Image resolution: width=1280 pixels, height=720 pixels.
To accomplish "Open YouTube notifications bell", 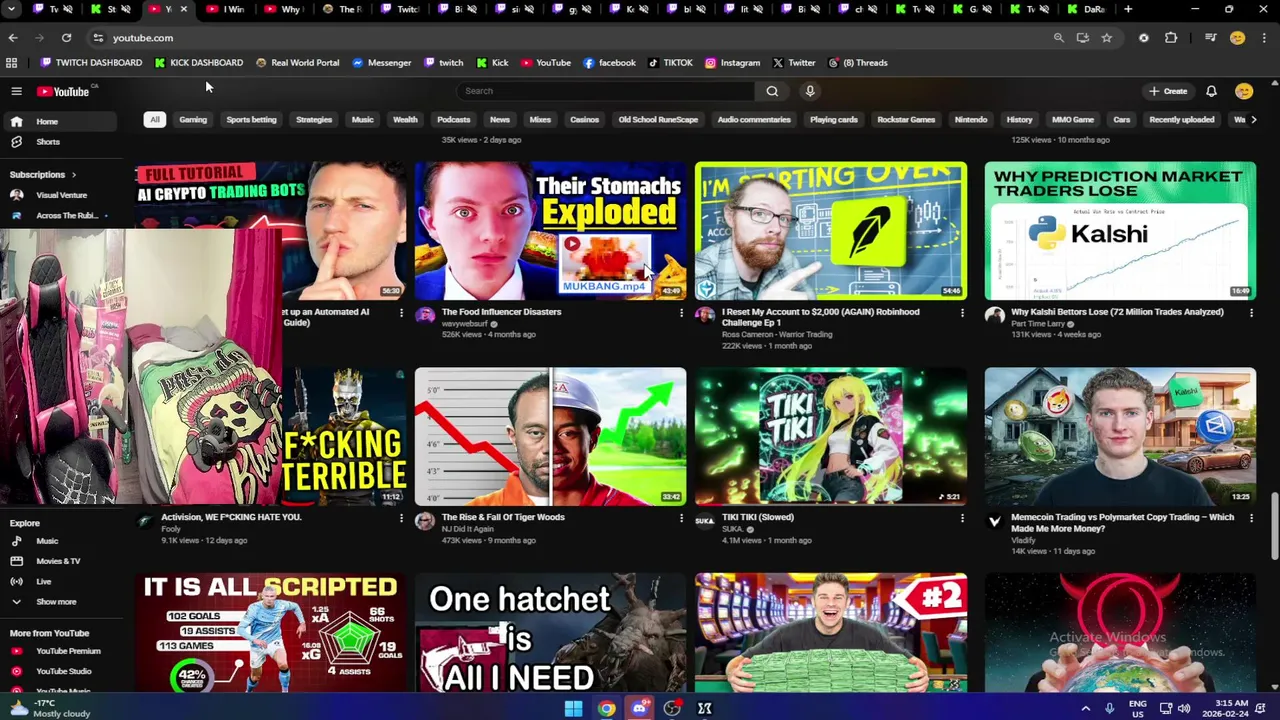I will (1211, 91).
